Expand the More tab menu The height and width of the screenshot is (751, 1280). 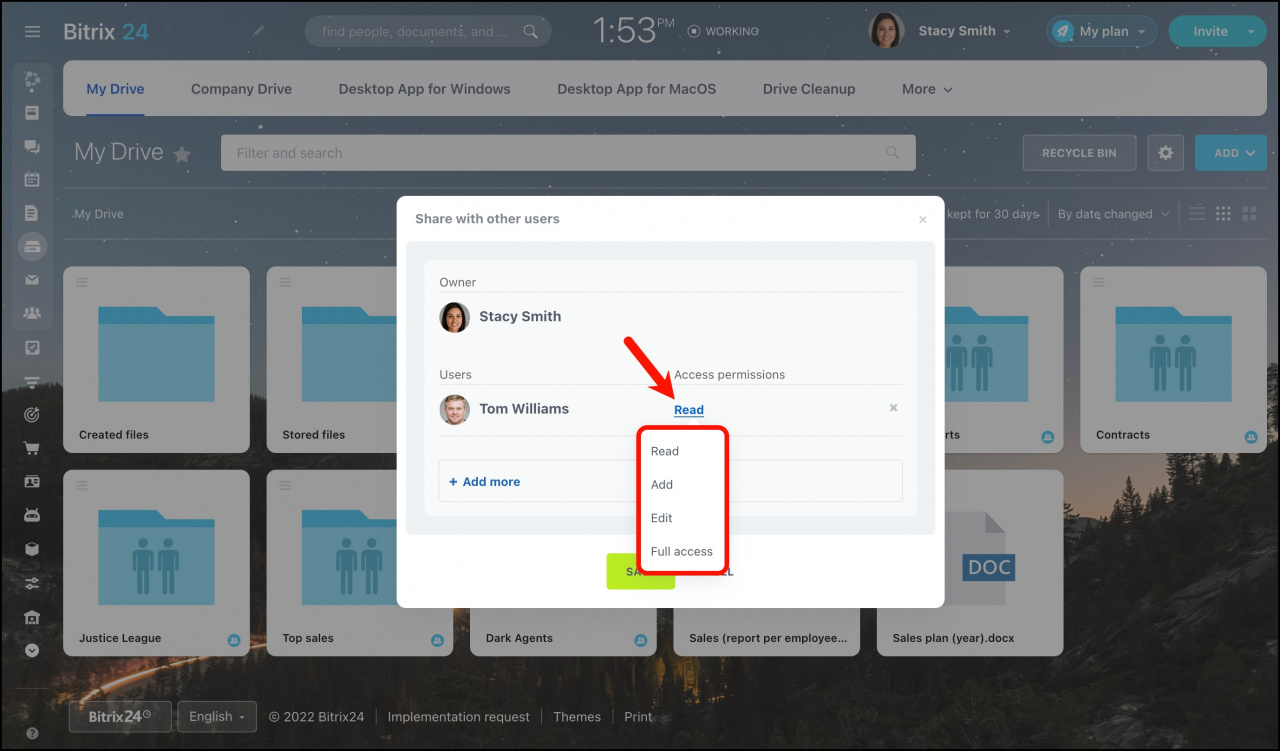[x=927, y=89]
